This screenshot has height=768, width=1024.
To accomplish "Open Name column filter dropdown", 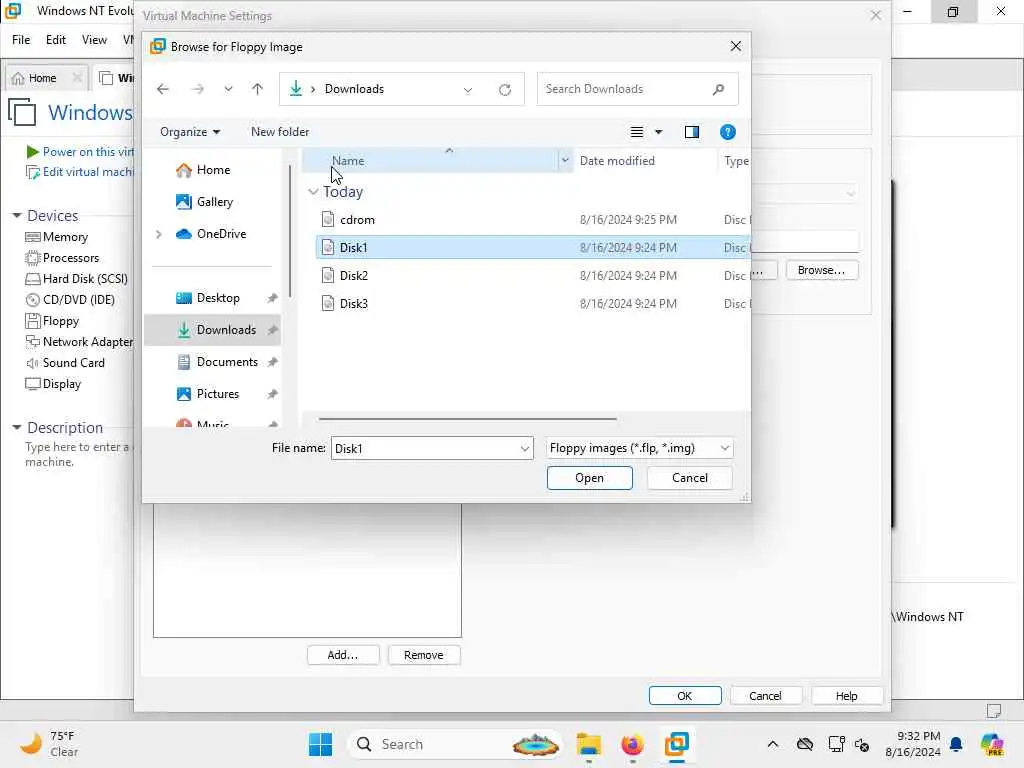I will tap(565, 161).
